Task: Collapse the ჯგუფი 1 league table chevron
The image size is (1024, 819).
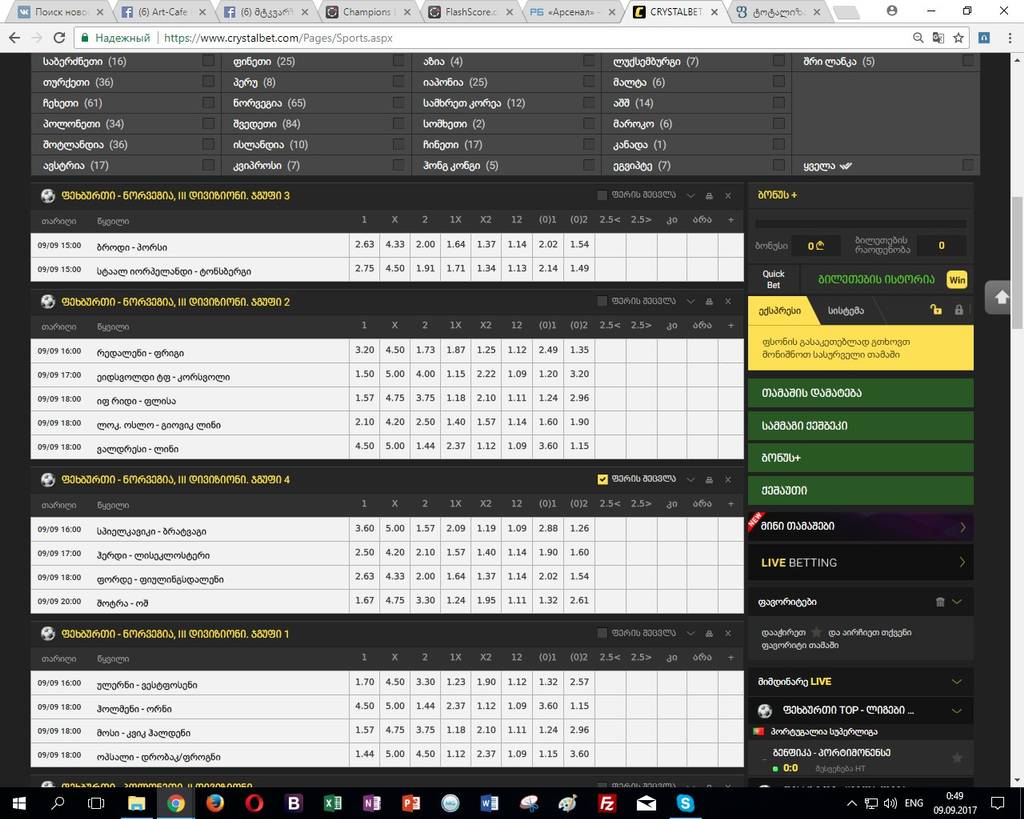Action: 690,633
